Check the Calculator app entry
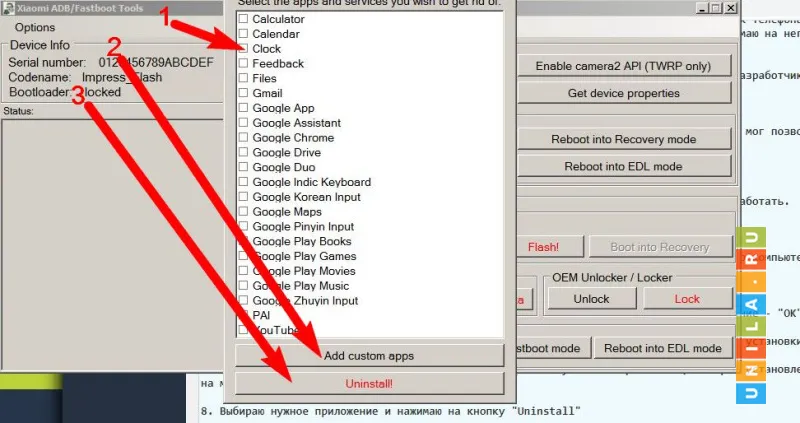 coord(244,19)
